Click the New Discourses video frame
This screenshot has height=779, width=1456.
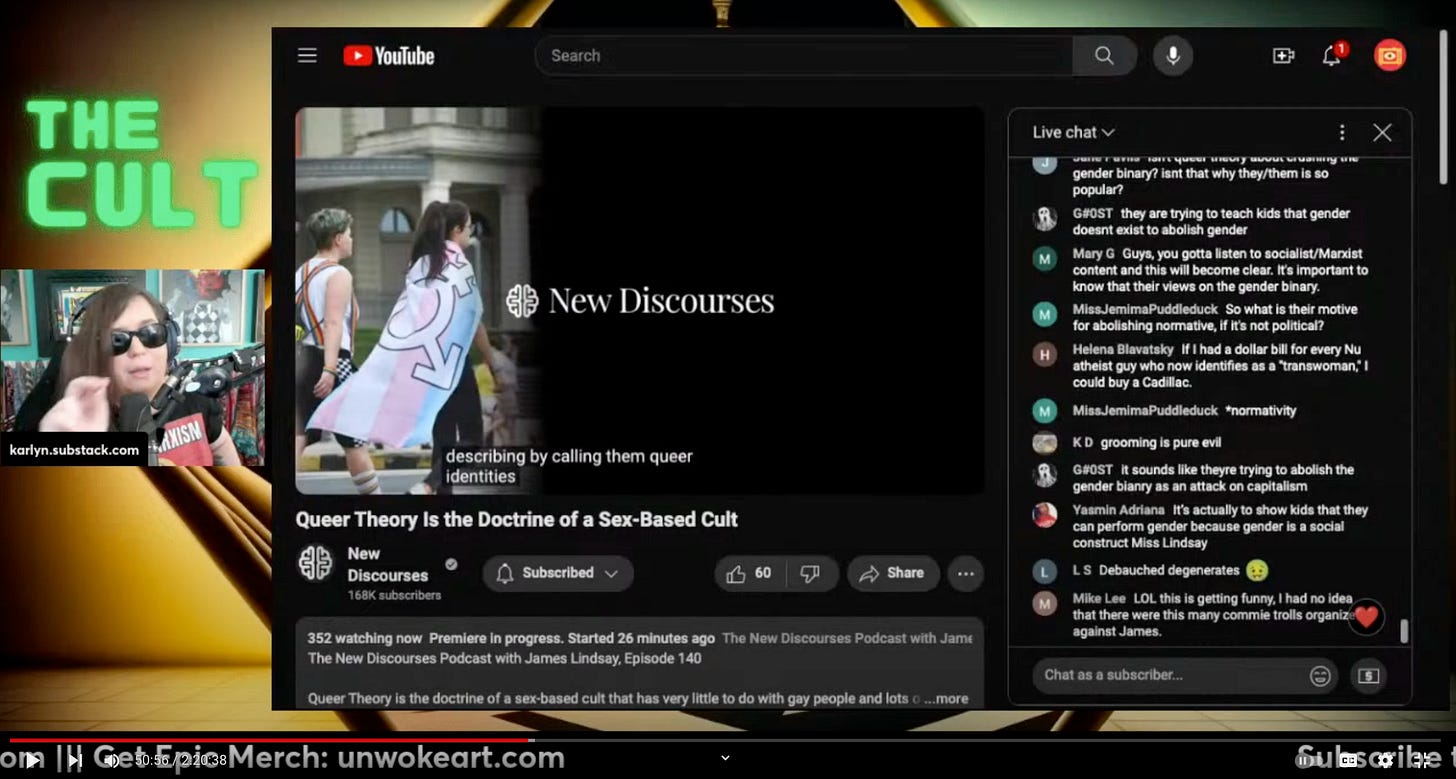tap(640, 301)
